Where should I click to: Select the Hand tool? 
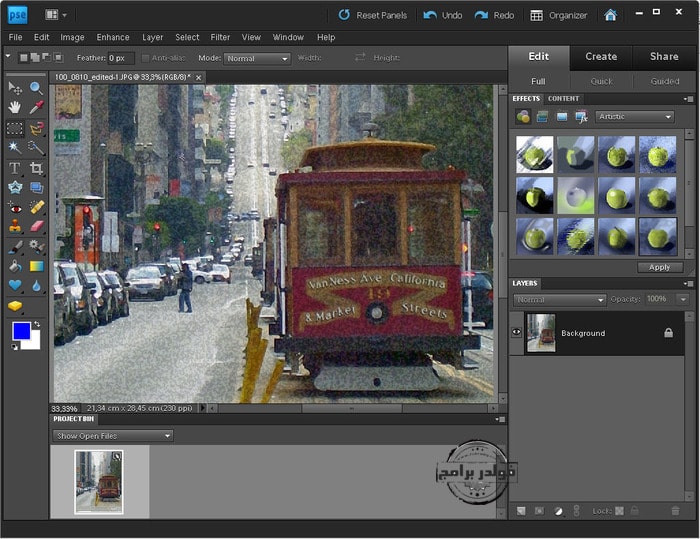(x=15, y=108)
